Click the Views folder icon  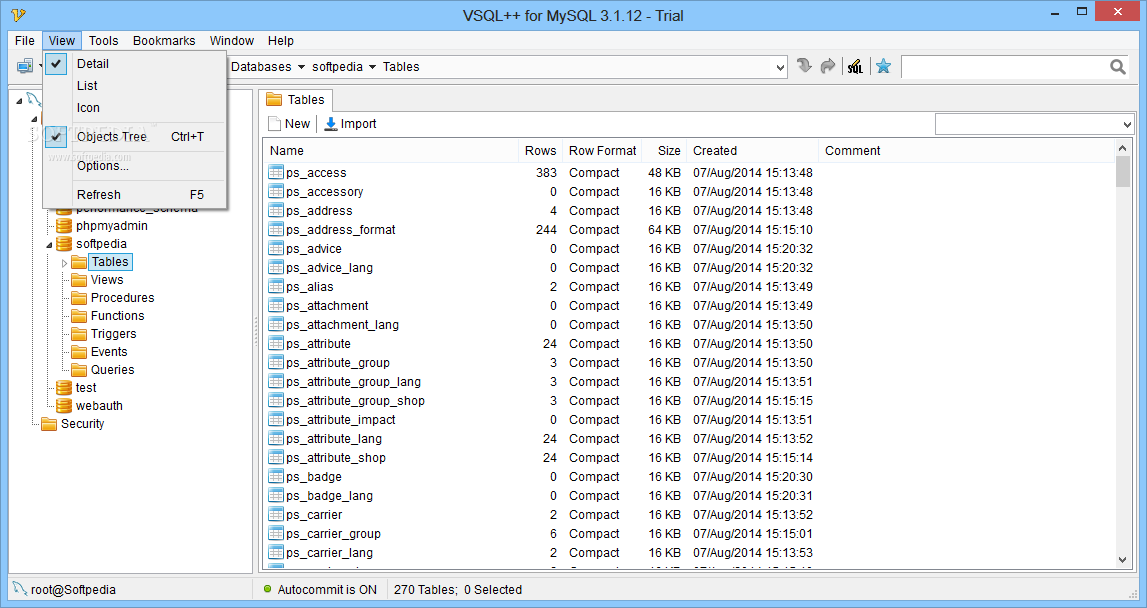click(x=79, y=279)
